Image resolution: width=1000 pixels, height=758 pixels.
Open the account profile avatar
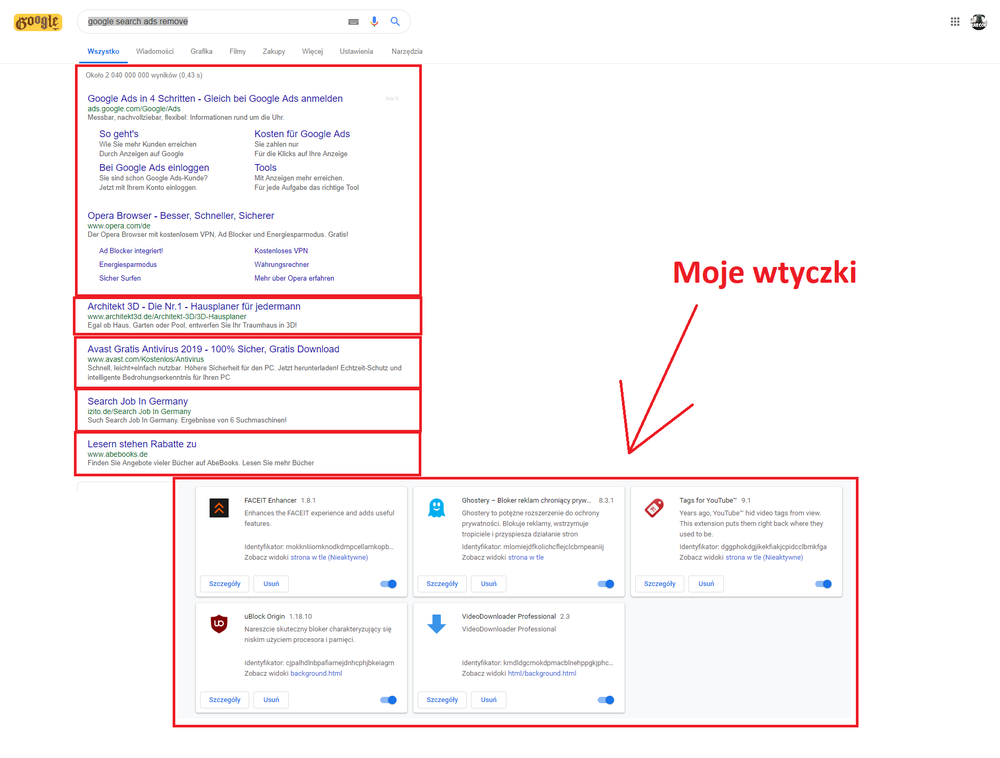point(979,22)
